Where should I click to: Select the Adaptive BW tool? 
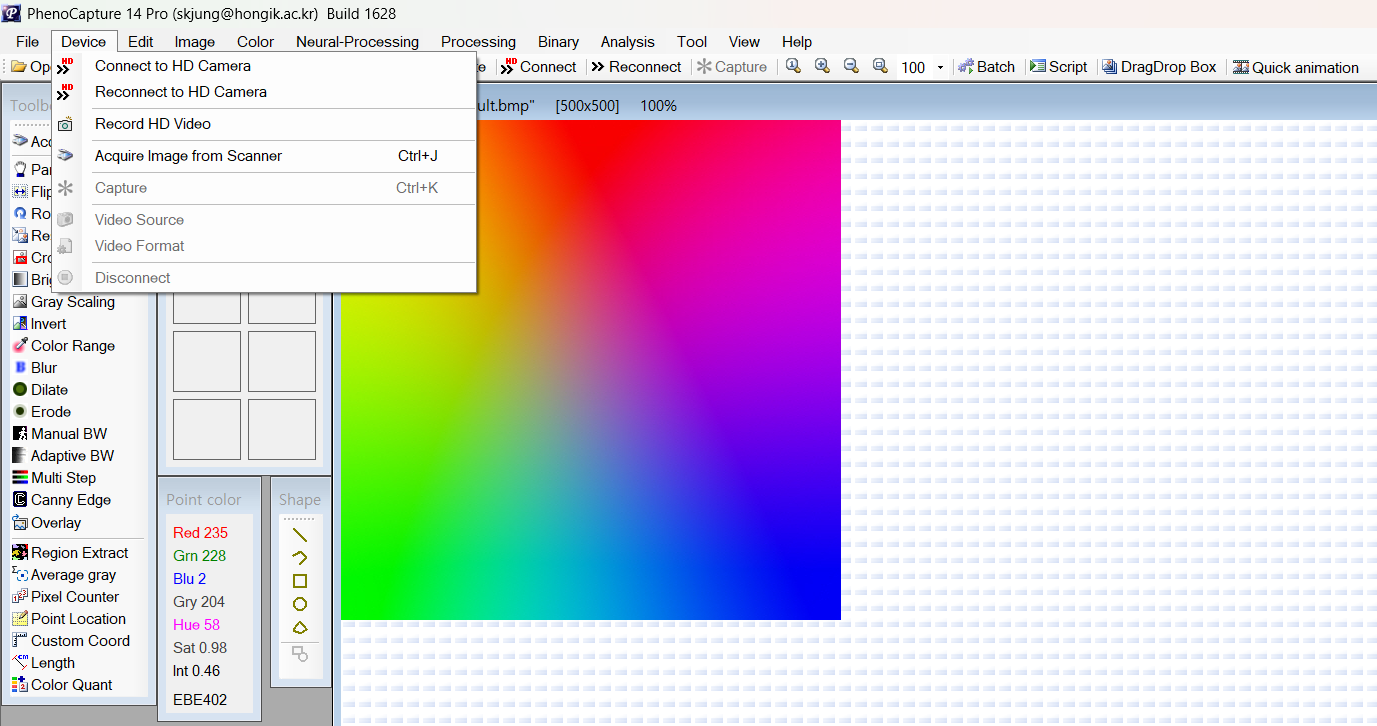click(63, 456)
